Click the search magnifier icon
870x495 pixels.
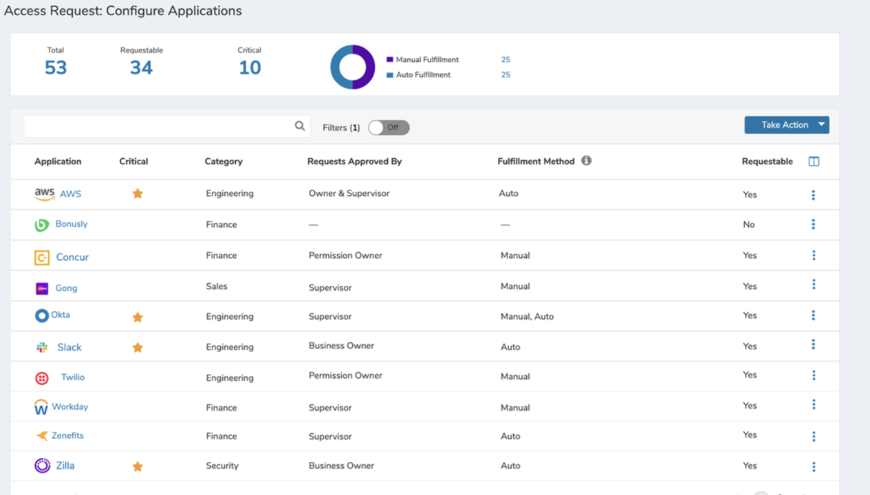point(299,126)
